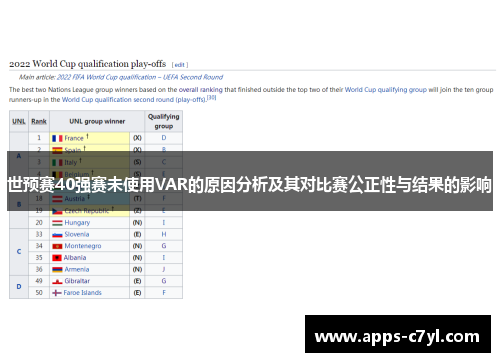Image resolution: width=500 pixels, height=362 pixels.
Task: Jump to reference 30 footnote
Action: pyautogui.click(x=211, y=98)
